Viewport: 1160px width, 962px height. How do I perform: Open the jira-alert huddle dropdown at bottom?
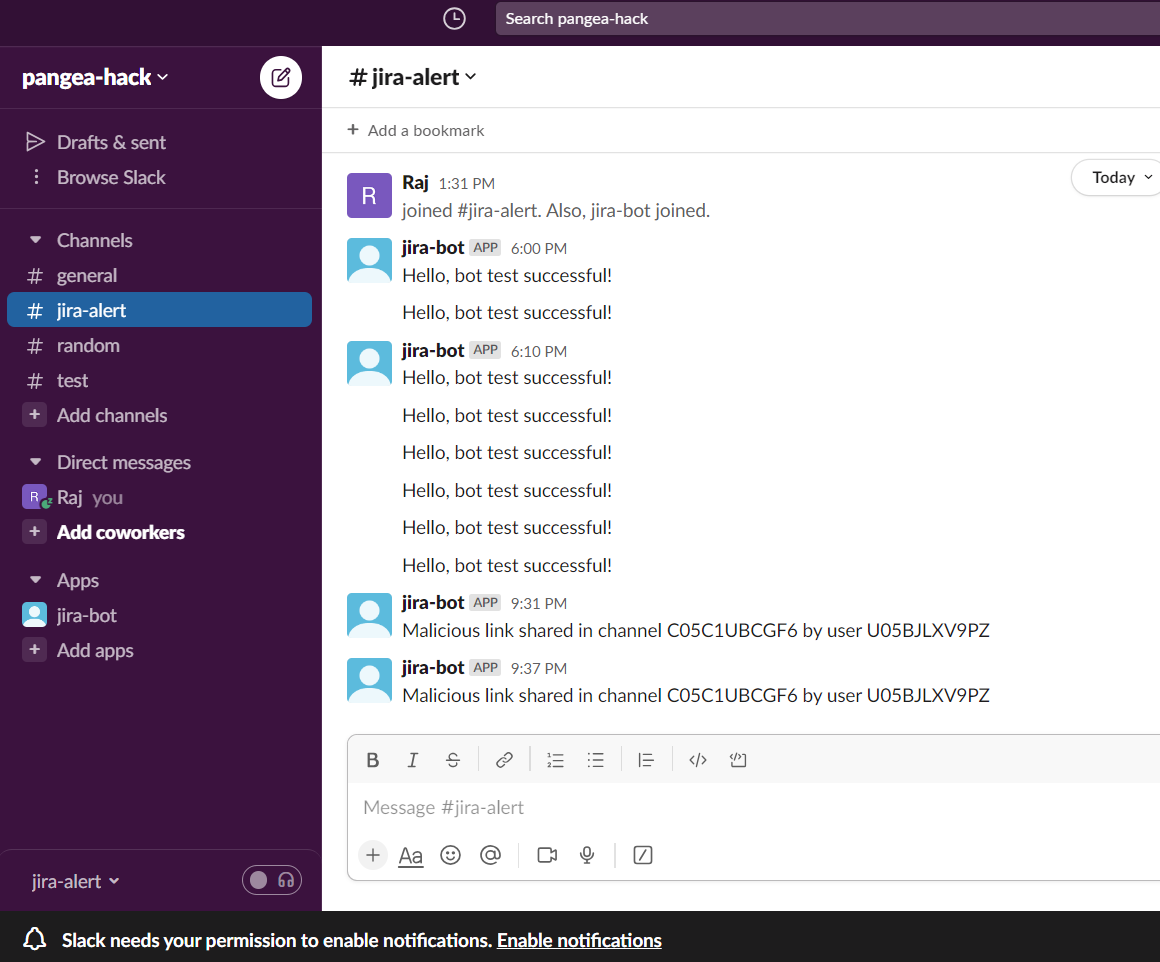pos(75,881)
